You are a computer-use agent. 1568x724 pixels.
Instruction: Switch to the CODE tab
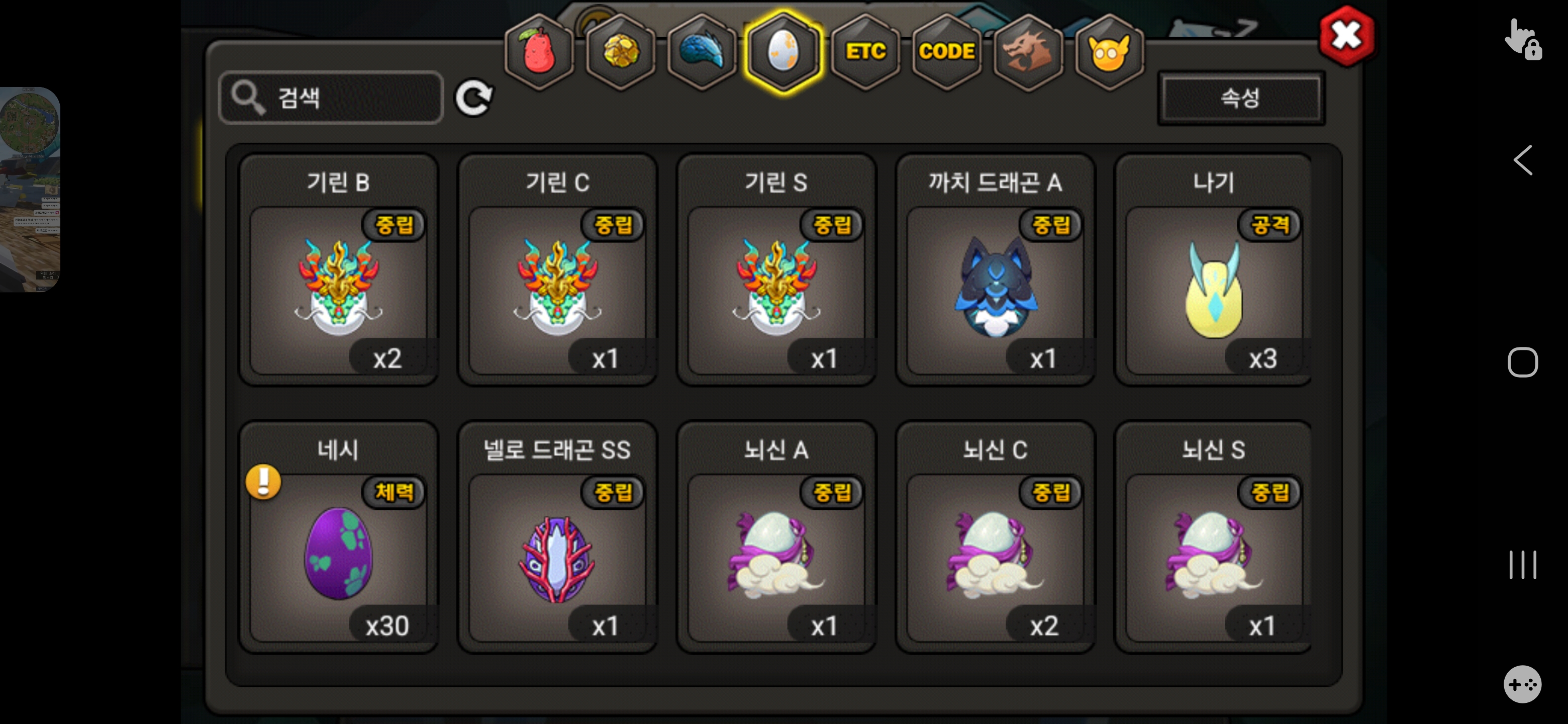click(946, 52)
